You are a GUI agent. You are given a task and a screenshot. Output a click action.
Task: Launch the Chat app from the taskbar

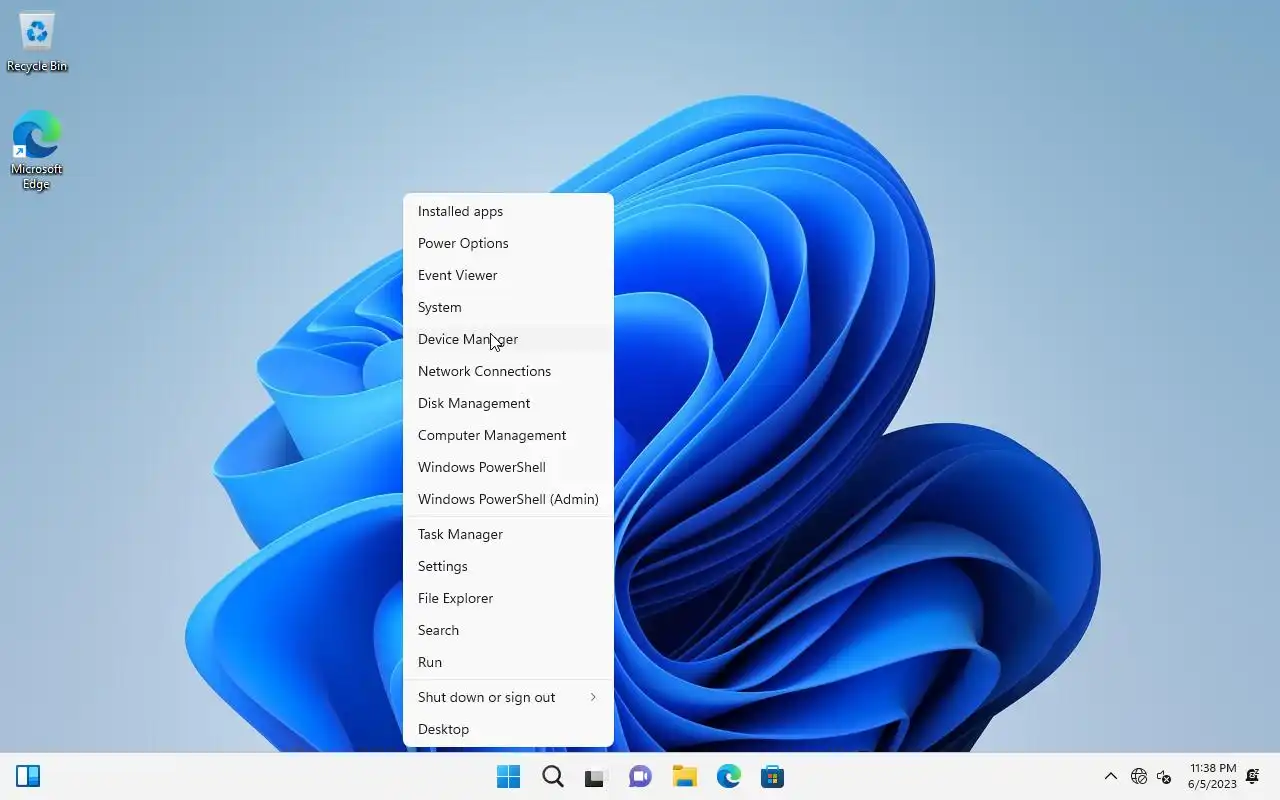click(640, 776)
